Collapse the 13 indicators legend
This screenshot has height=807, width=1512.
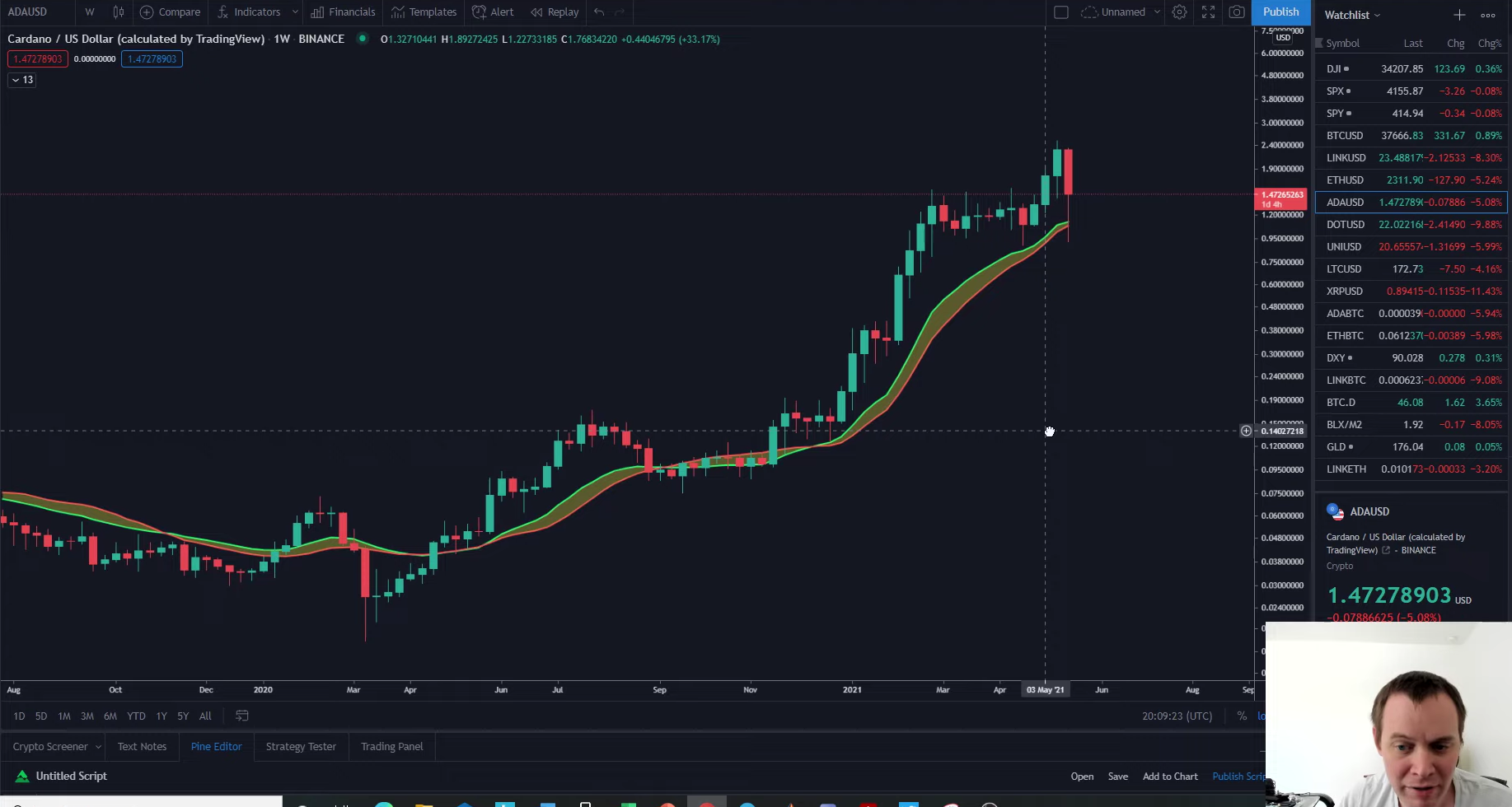coord(22,80)
